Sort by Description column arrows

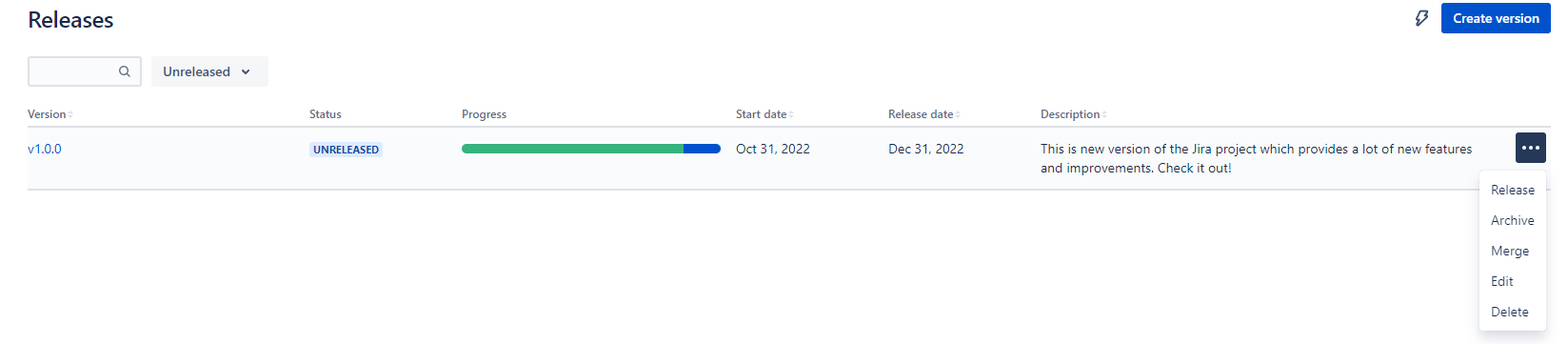1104,114
